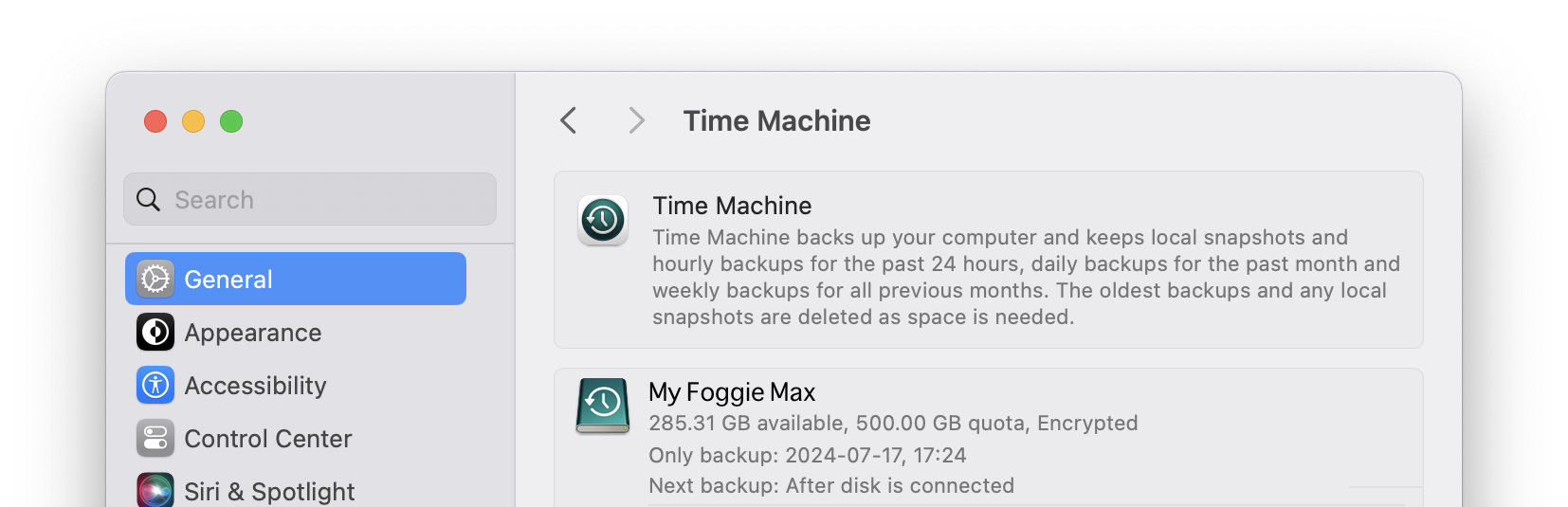Click the 285.31 GB available line
This screenshot has height=507, width=1568.
click(893, 423)
